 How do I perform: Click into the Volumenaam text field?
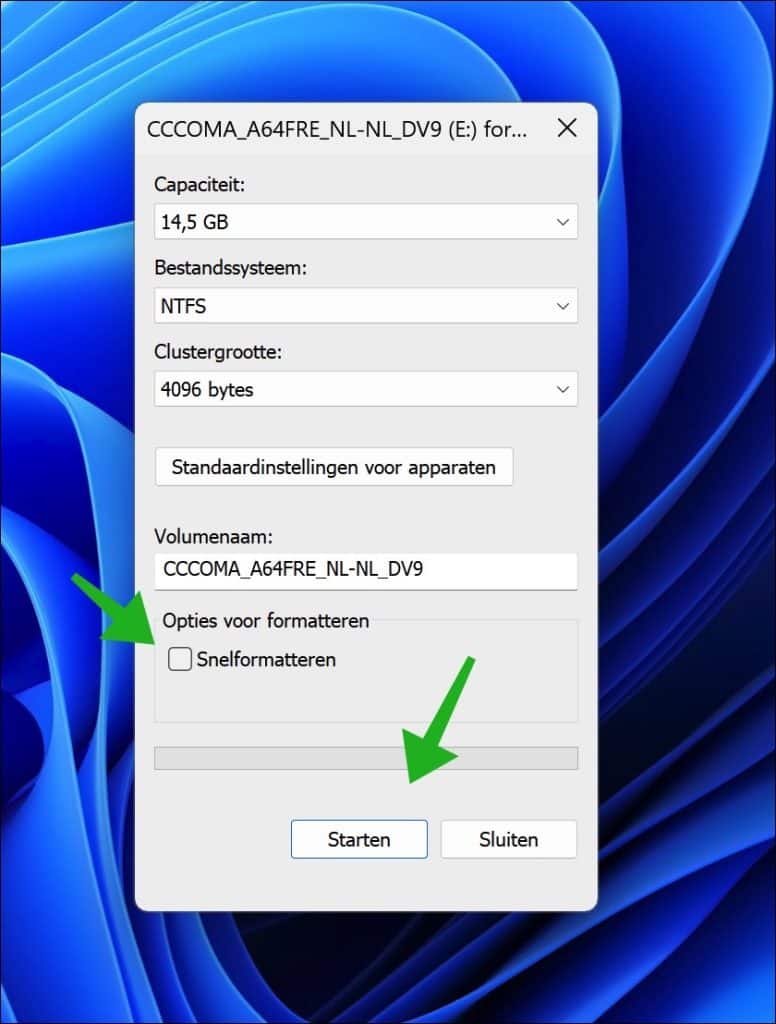coord(366,569)
